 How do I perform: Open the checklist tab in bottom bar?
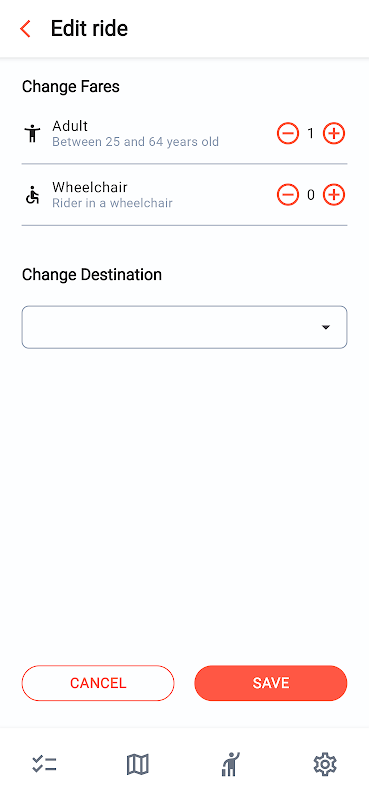(44, 765)
